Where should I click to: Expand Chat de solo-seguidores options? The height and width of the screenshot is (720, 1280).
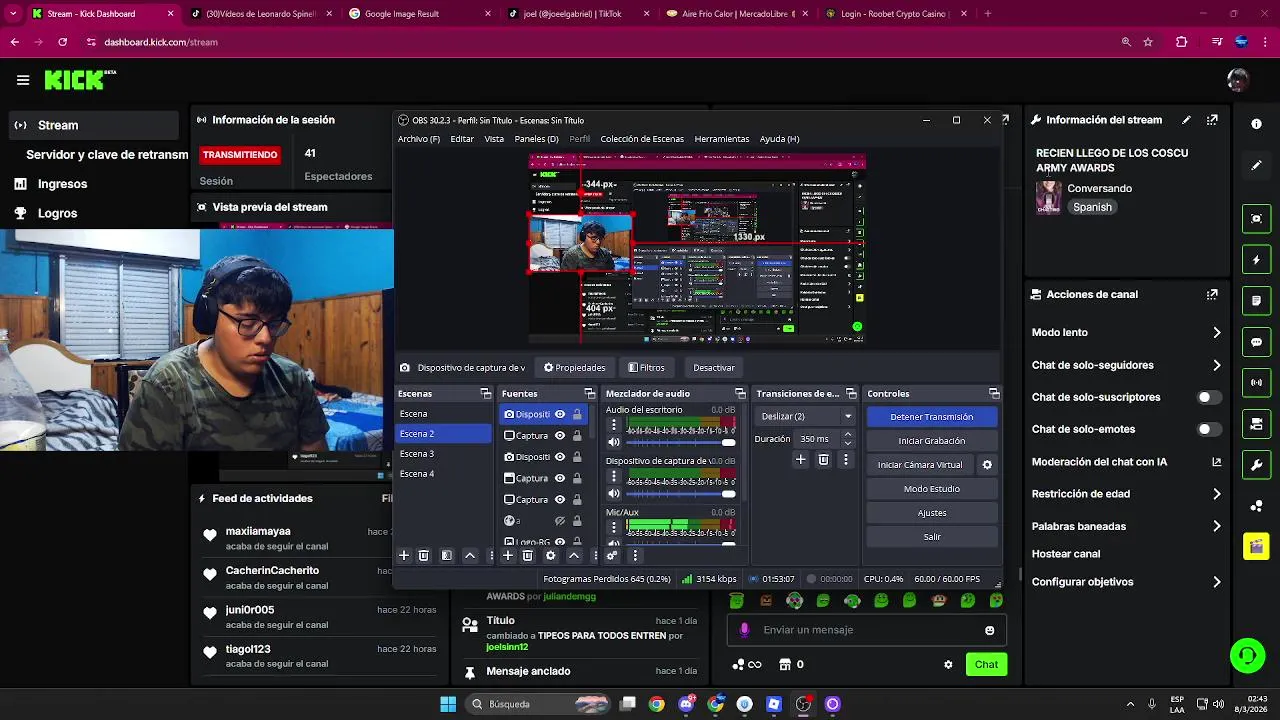(1217, 365)
